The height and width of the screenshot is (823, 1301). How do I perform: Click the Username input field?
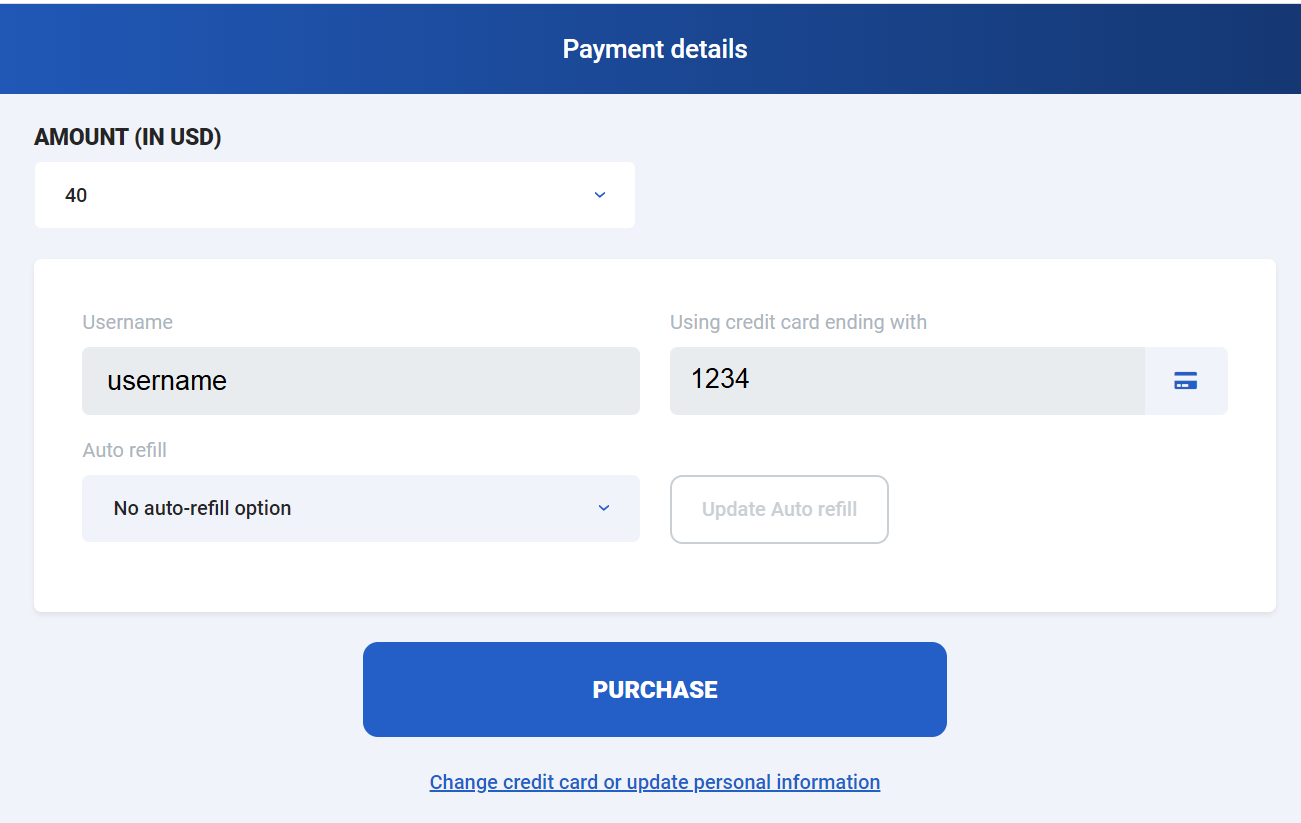tap(361, 380)
